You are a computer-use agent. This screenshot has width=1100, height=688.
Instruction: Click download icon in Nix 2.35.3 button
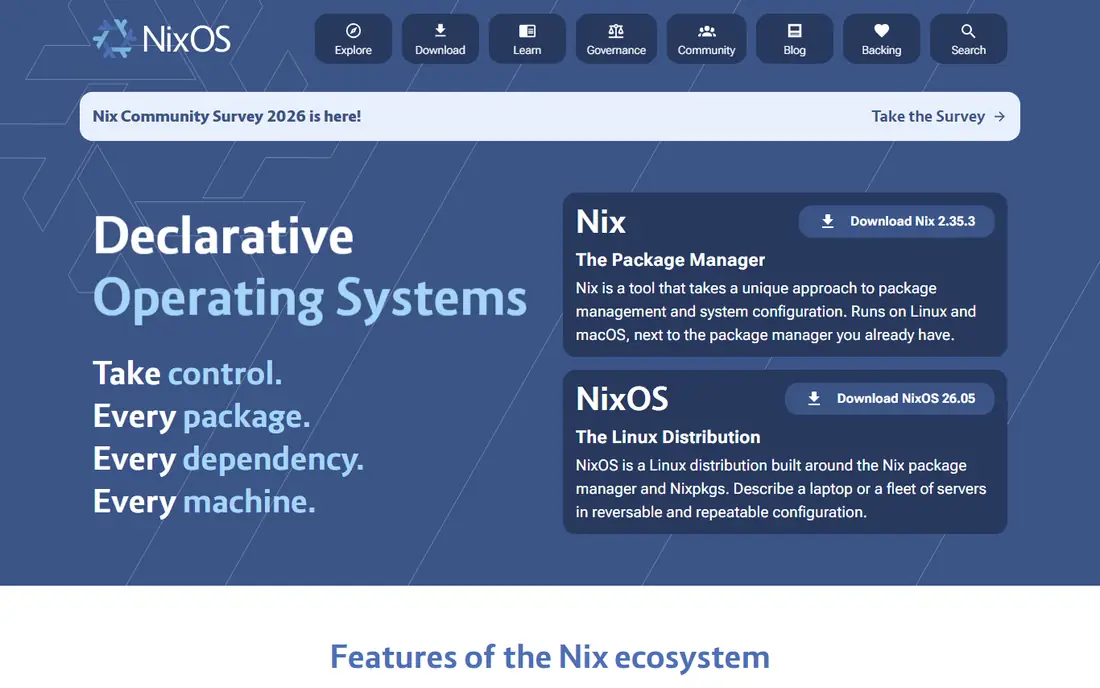click(828, 221)
